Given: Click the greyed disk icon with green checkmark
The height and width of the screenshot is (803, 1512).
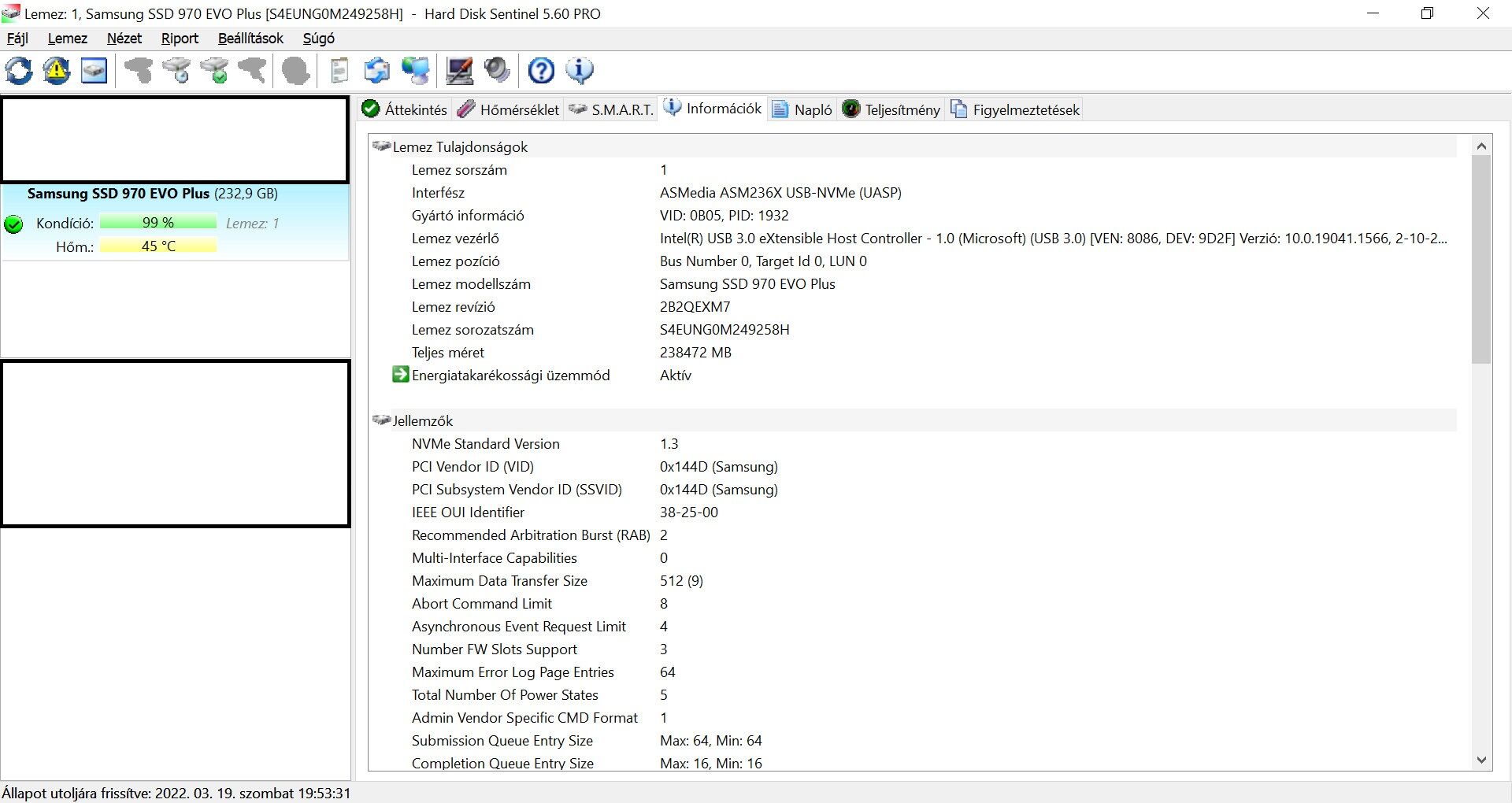Looking at the screenshot, I should [214, 71].
